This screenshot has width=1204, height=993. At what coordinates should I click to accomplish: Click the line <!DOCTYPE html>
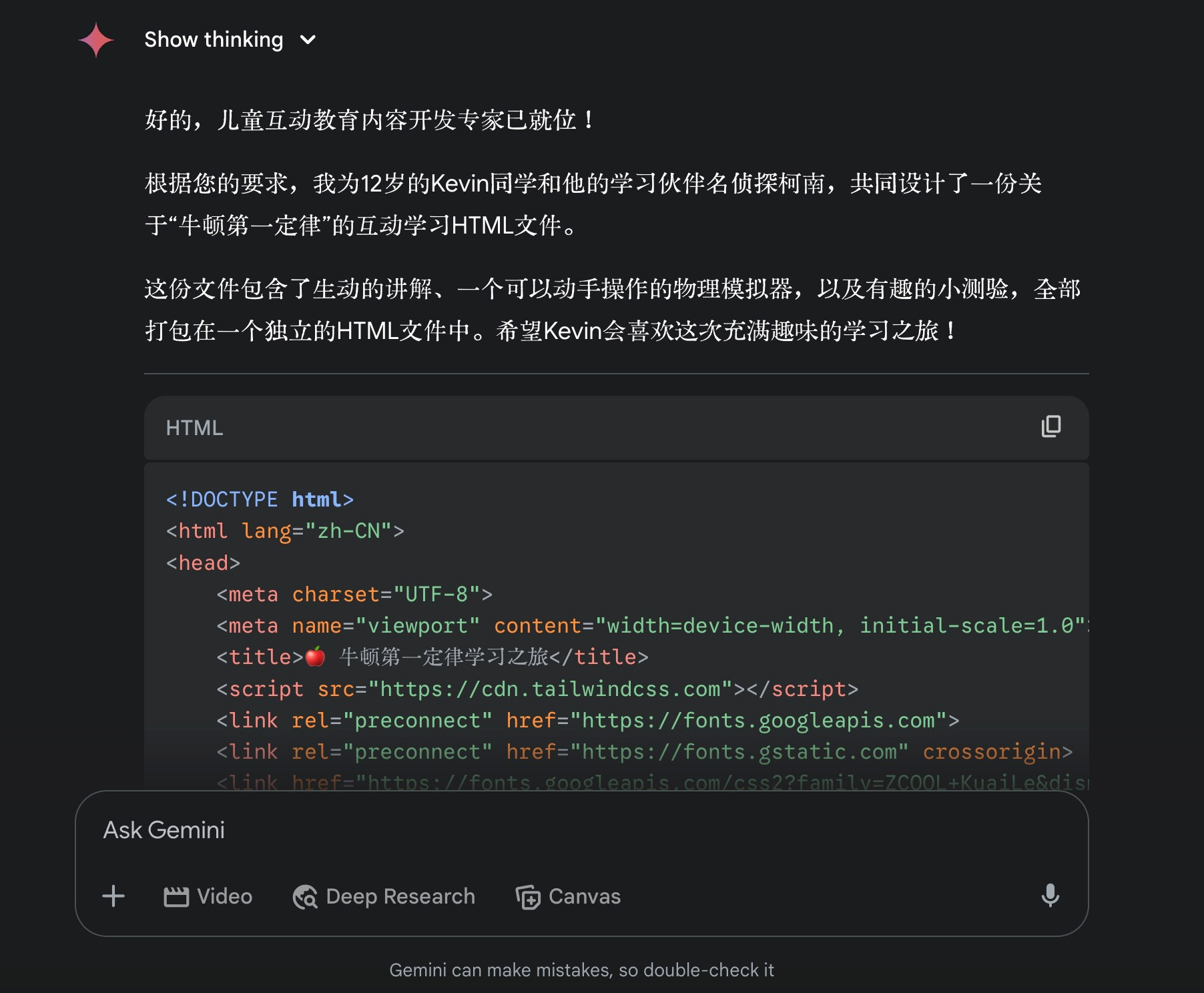[260, 499]
